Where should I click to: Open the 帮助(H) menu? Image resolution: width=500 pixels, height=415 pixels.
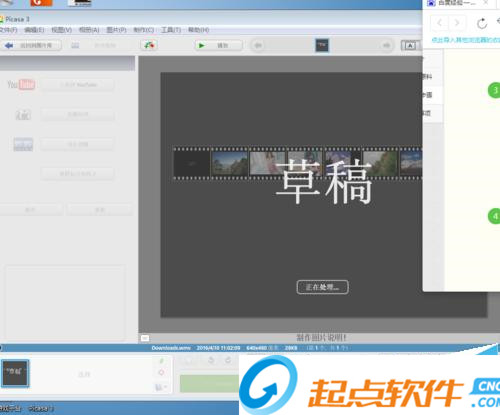pos(198,30)
